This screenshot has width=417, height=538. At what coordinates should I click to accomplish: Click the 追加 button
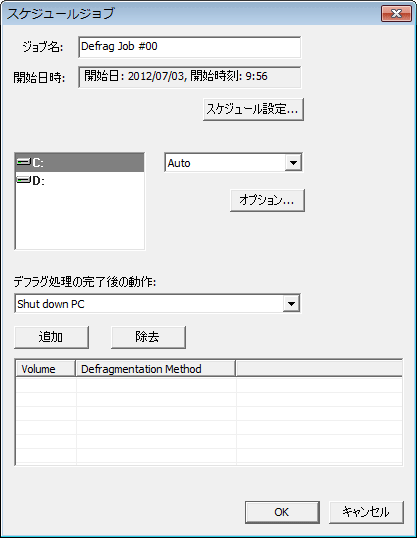coord(51,337)
